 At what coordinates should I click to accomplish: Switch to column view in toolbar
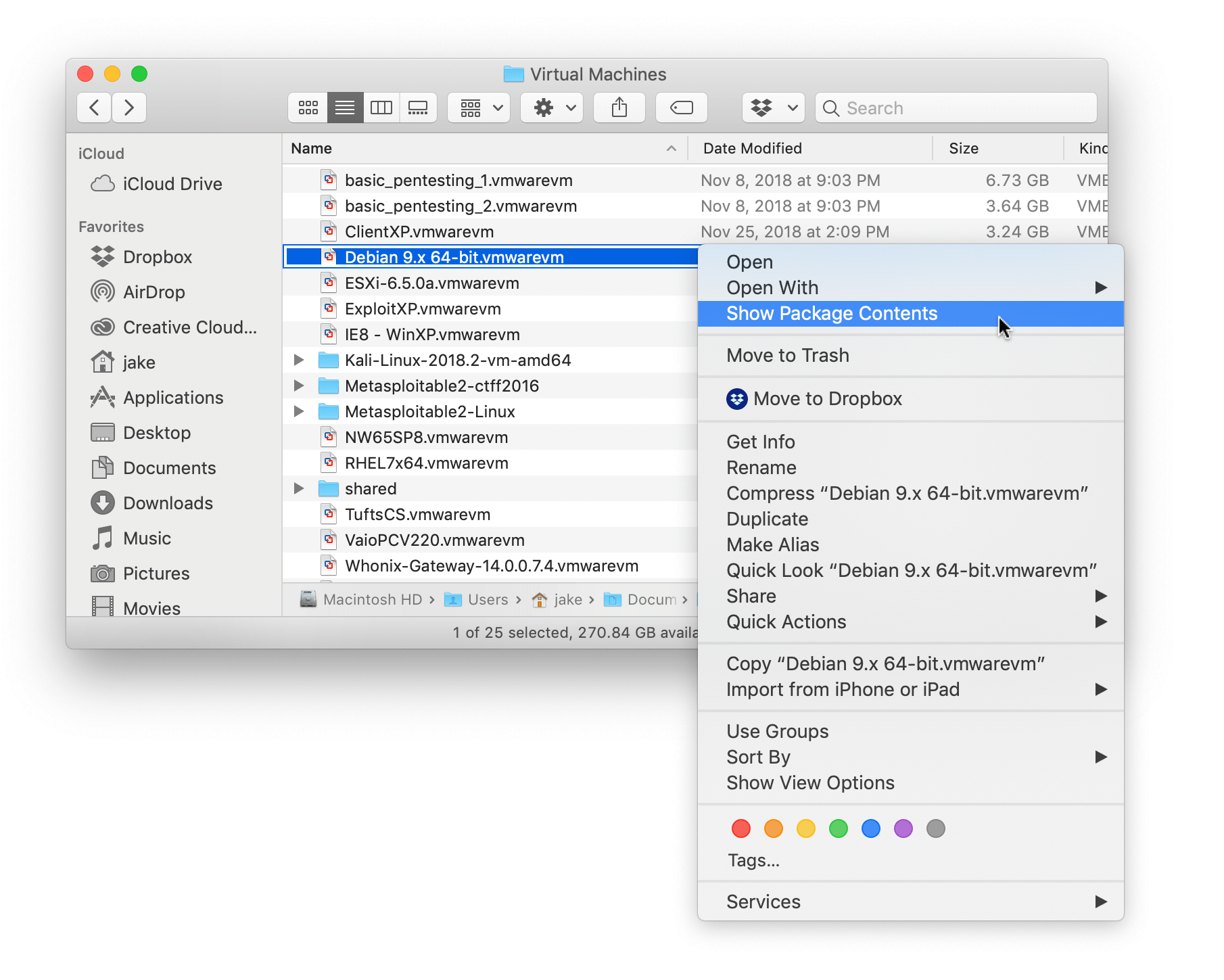(x=381, y=108)
